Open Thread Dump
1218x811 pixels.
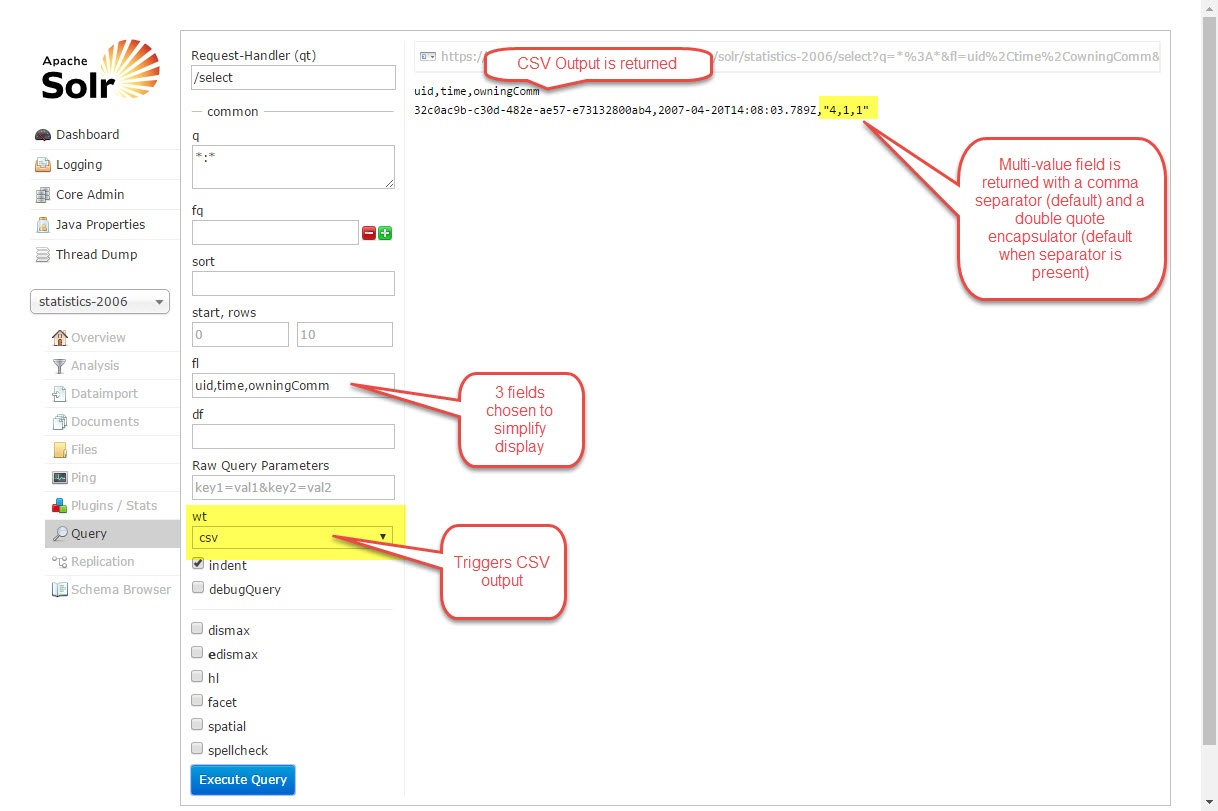coord(96,255)
